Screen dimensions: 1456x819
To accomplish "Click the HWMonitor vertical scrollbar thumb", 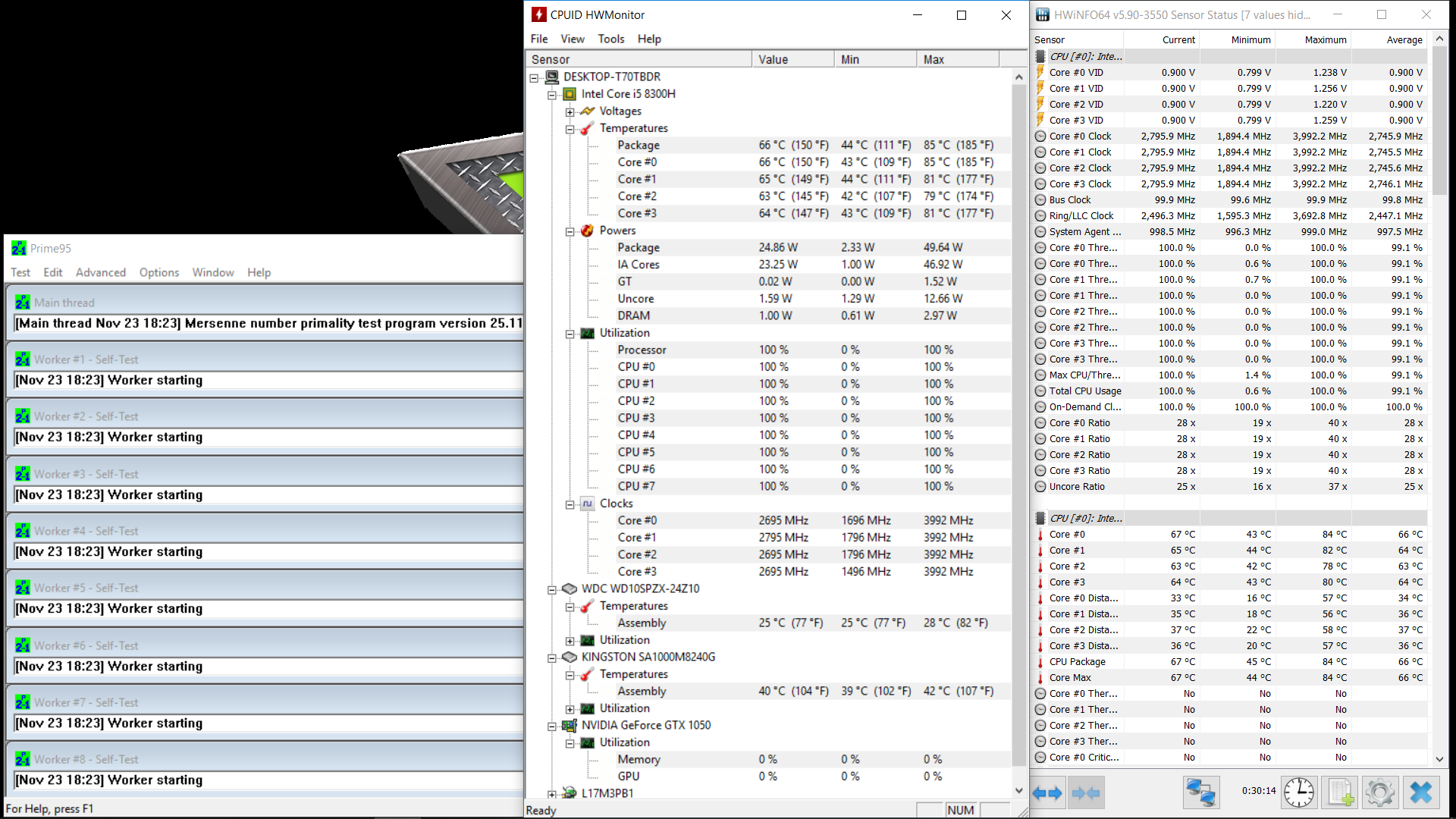I will pos(1019,425).
